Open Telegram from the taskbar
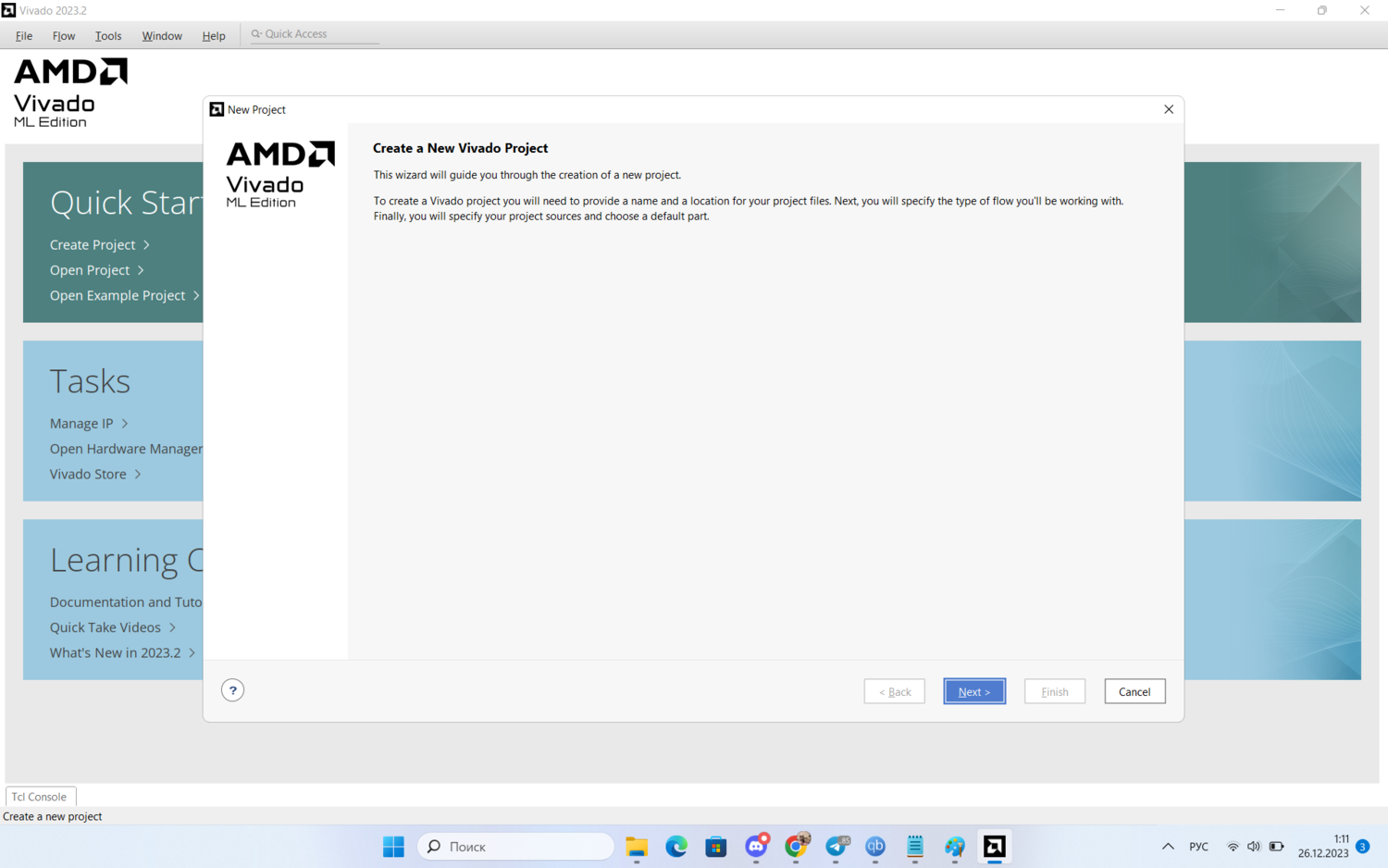The height and width of the screenshot is (868, 1388). click(837, 847)
